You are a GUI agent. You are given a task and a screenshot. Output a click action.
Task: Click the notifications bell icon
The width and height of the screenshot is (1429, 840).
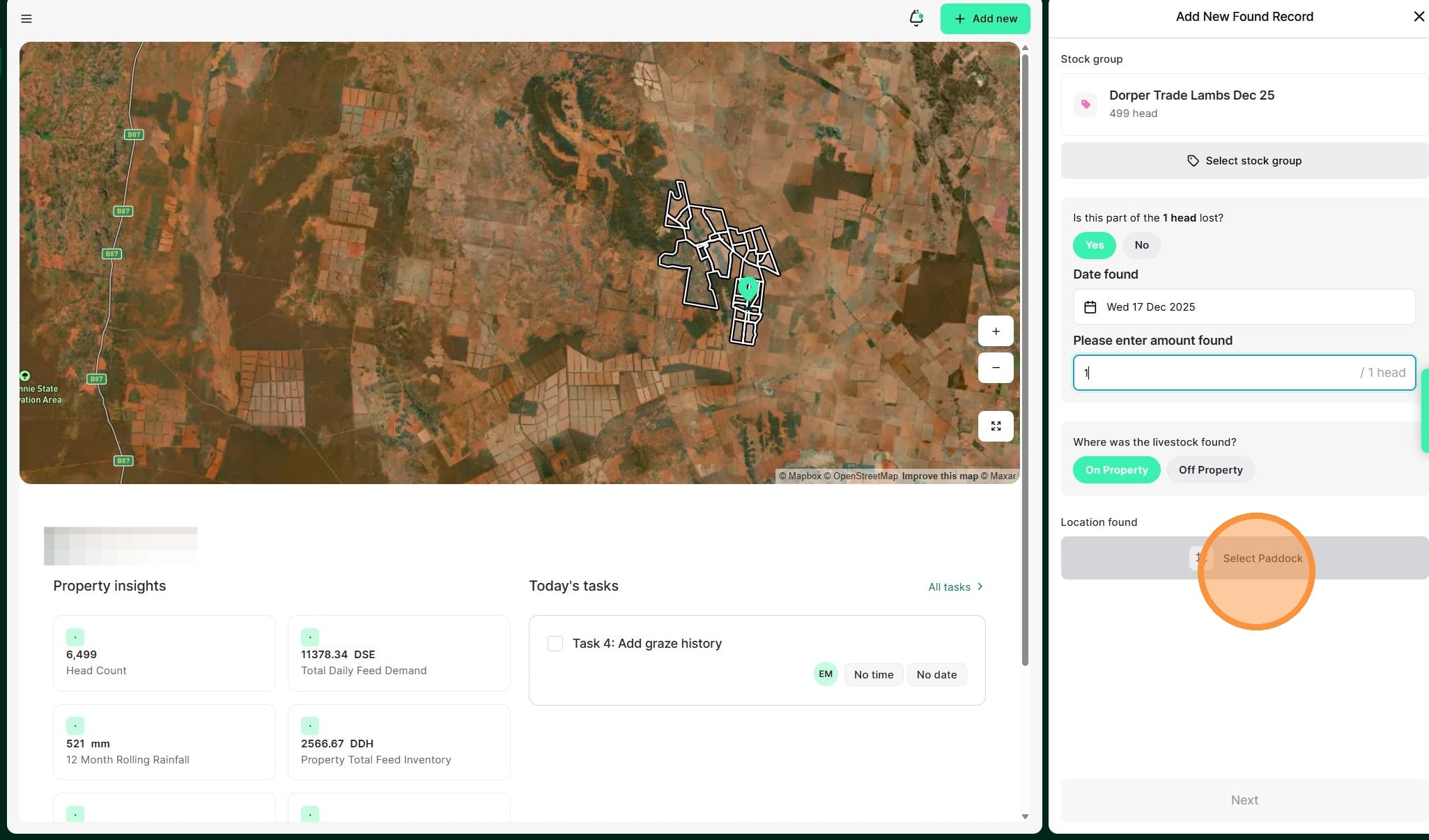pos(916,18)
